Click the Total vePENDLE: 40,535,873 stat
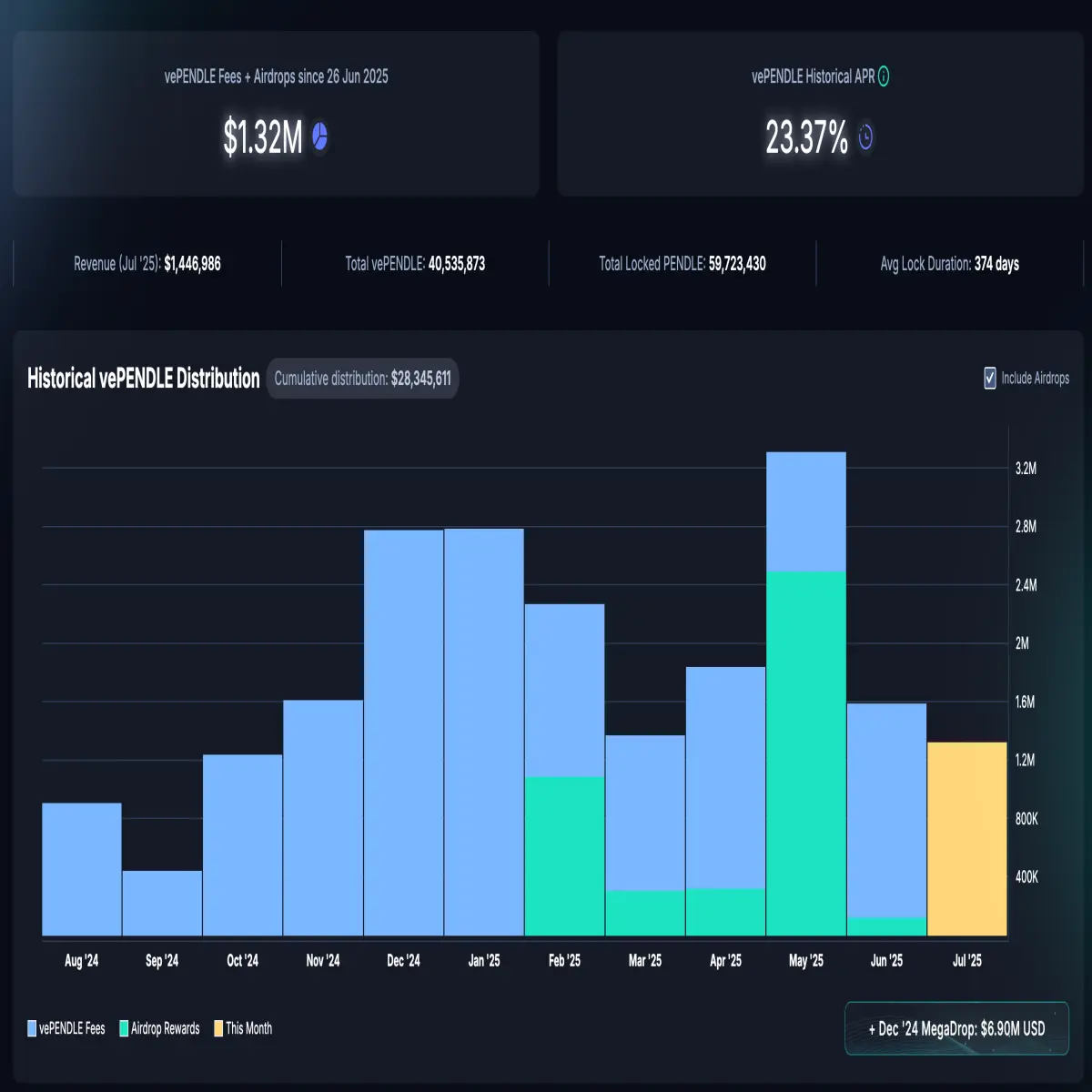 (x=415, y=264)
